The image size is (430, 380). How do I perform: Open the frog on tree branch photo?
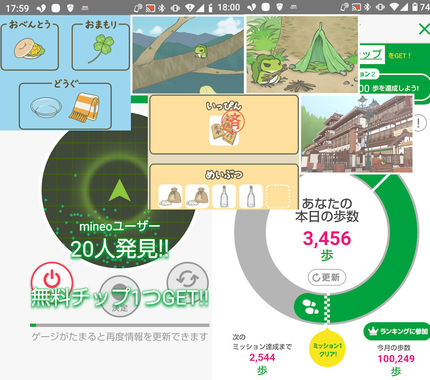pos(188,55)
